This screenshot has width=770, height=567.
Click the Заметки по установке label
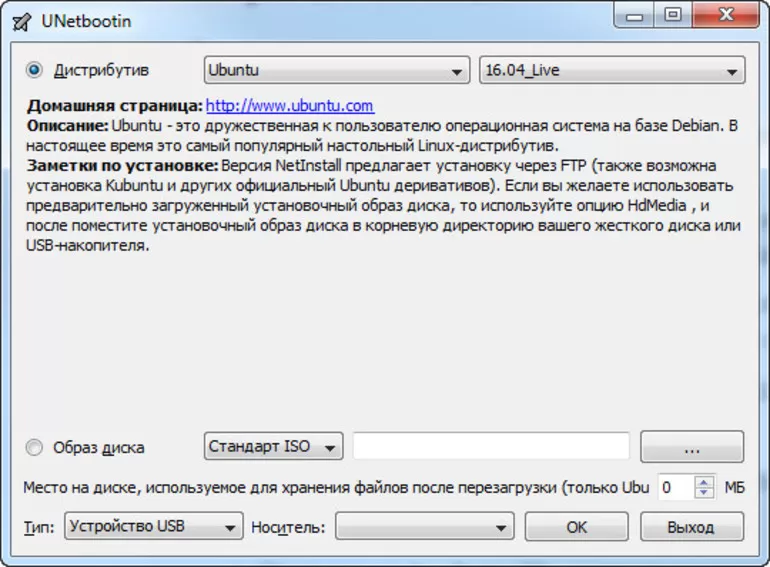(122, 165)
